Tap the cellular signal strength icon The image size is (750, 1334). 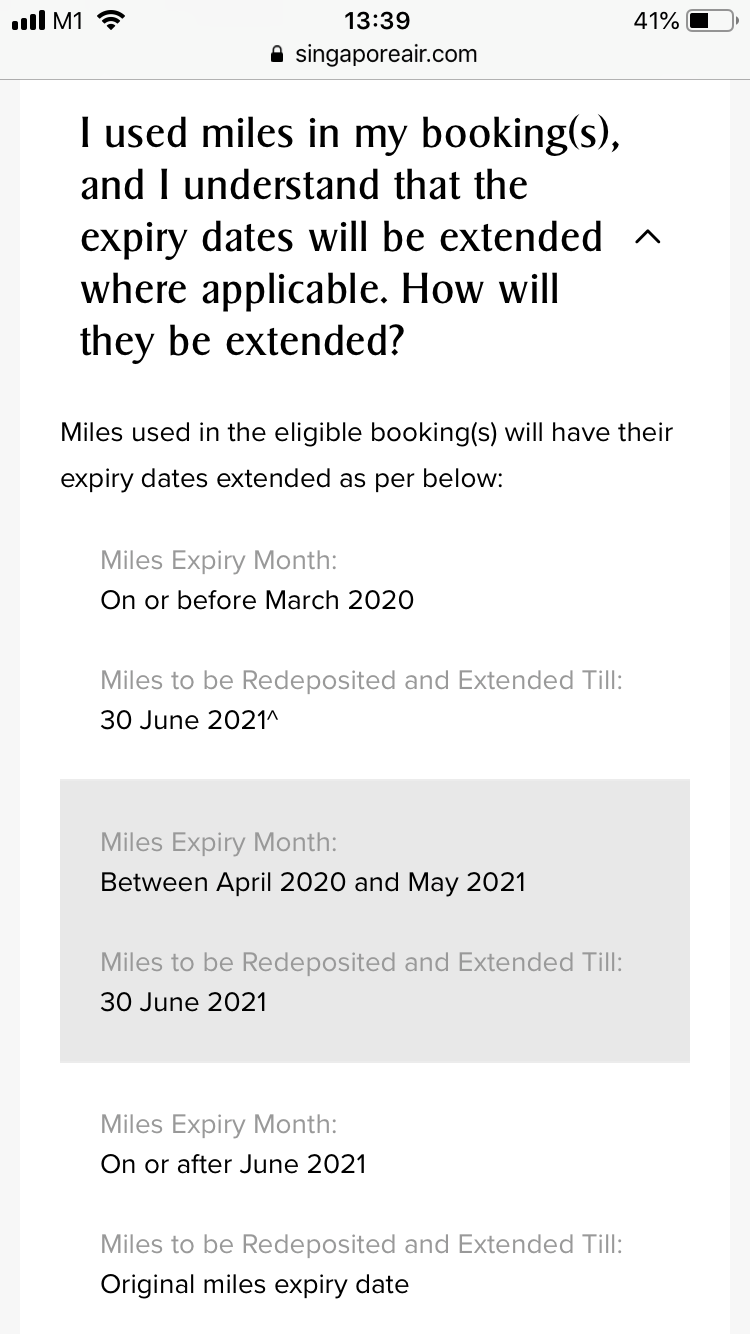pyautogui.click(x=27, y=21)
